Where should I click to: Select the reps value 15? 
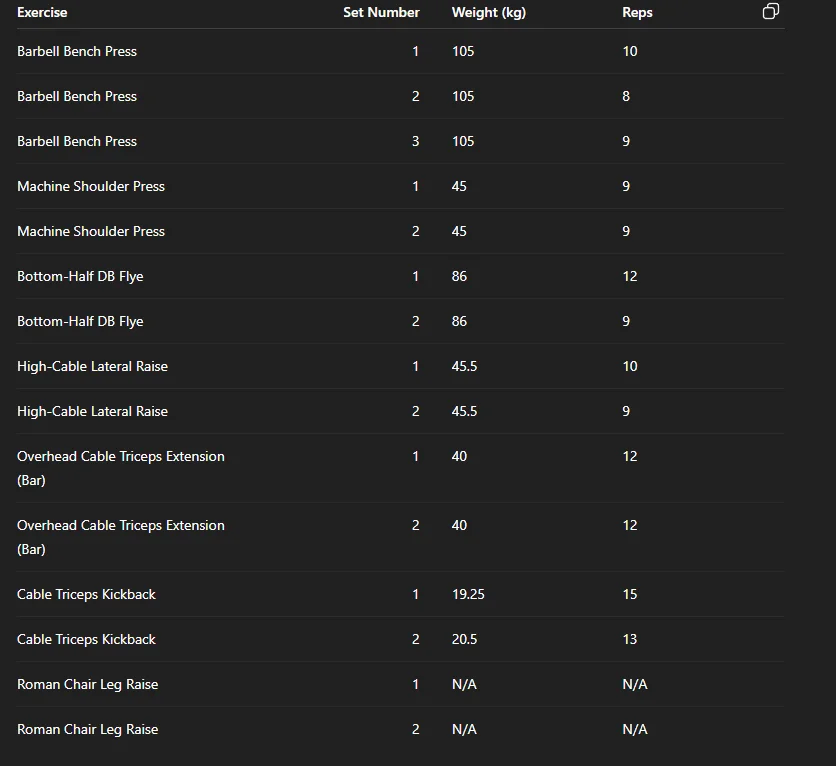coord(630,594)
